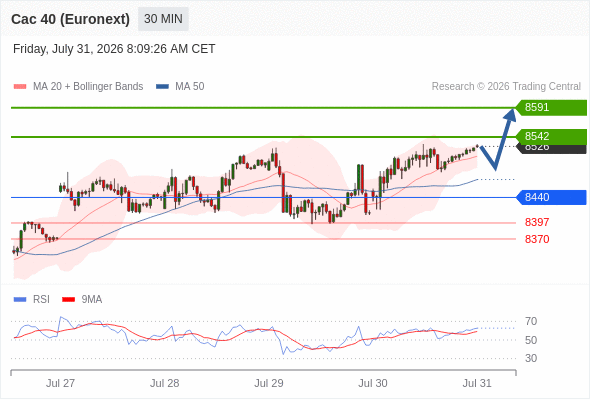Screen dimensions: 590x400
Task: Click the red 8397 support value
Action: pyautogui.click(x=537, y=222)
